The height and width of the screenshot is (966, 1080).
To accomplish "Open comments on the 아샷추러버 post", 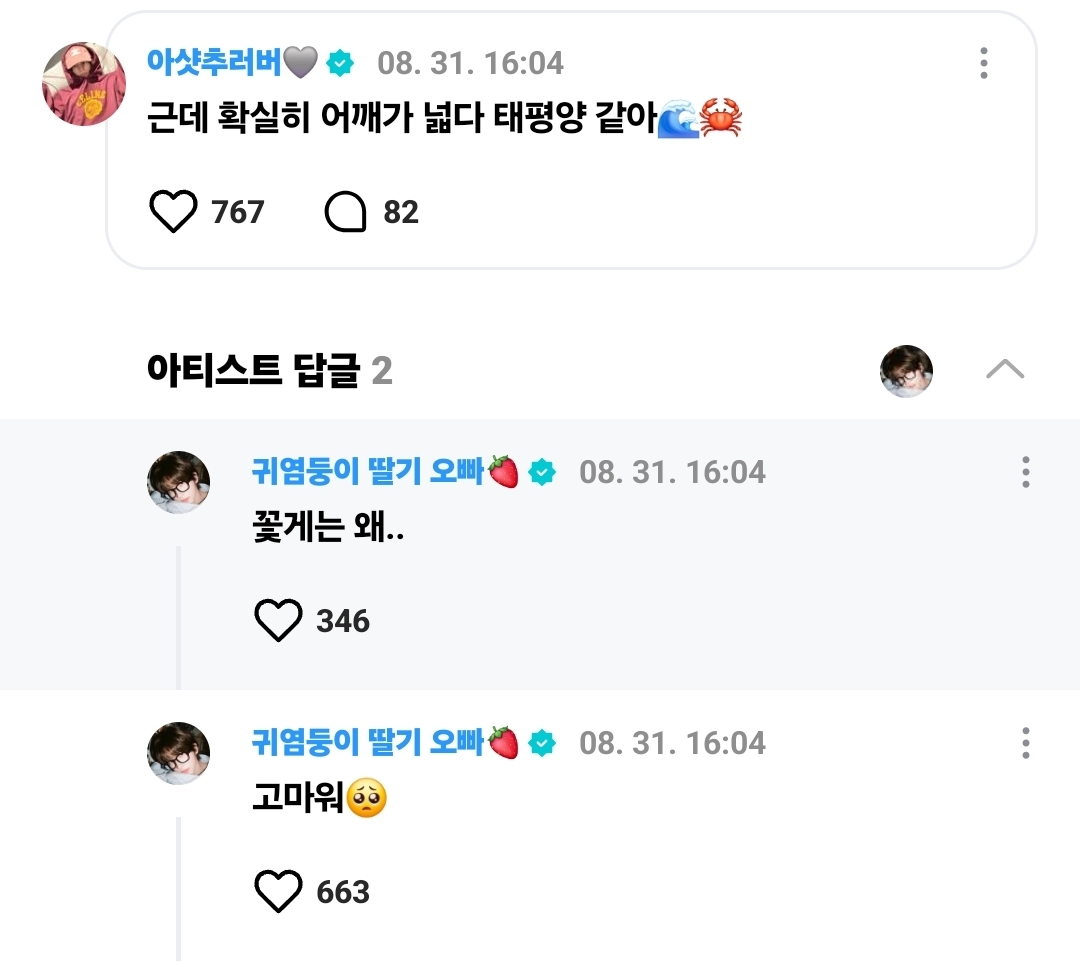I will 346,212.
